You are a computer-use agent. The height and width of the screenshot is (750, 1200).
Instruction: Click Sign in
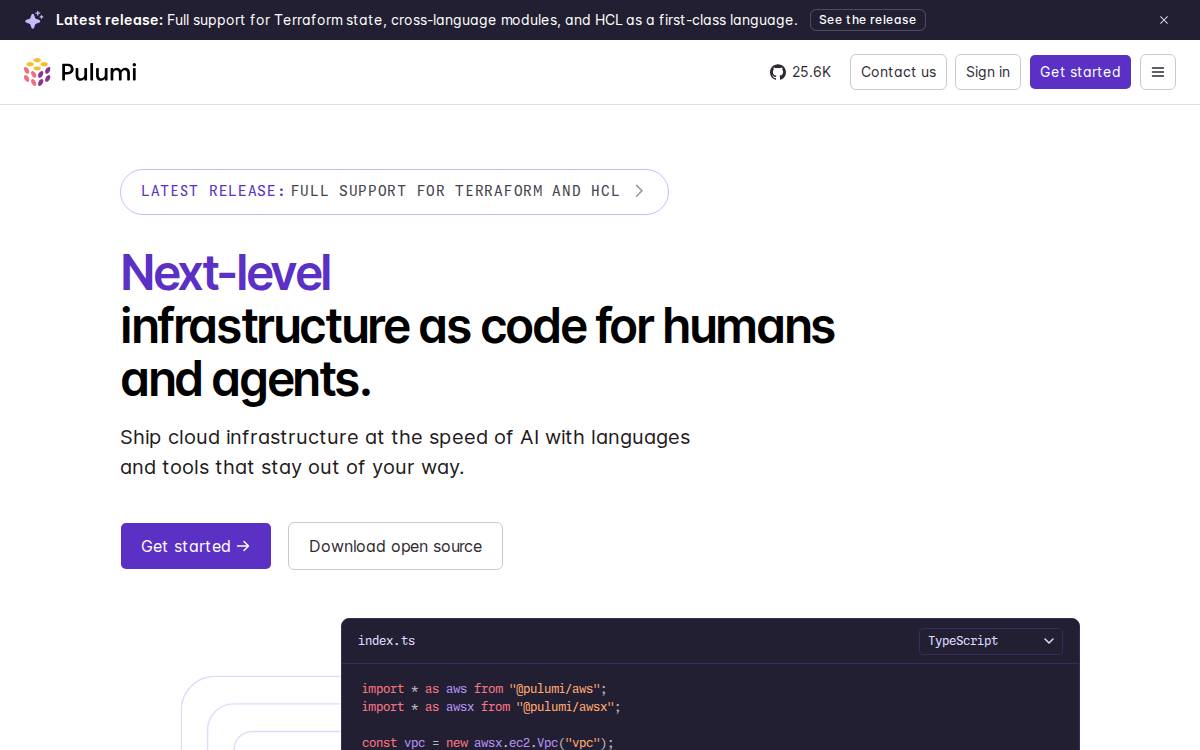[988, 72]
